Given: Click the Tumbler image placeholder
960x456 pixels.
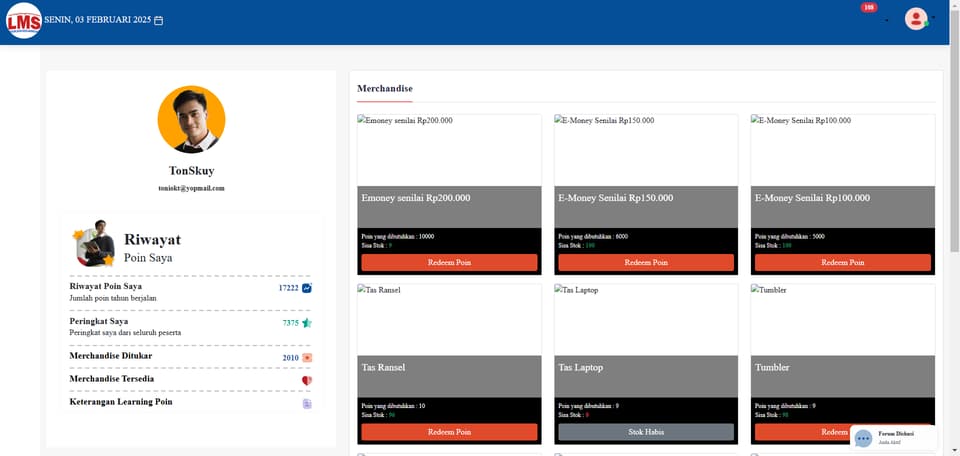Looking at the screenshot, I should point(842,320).
